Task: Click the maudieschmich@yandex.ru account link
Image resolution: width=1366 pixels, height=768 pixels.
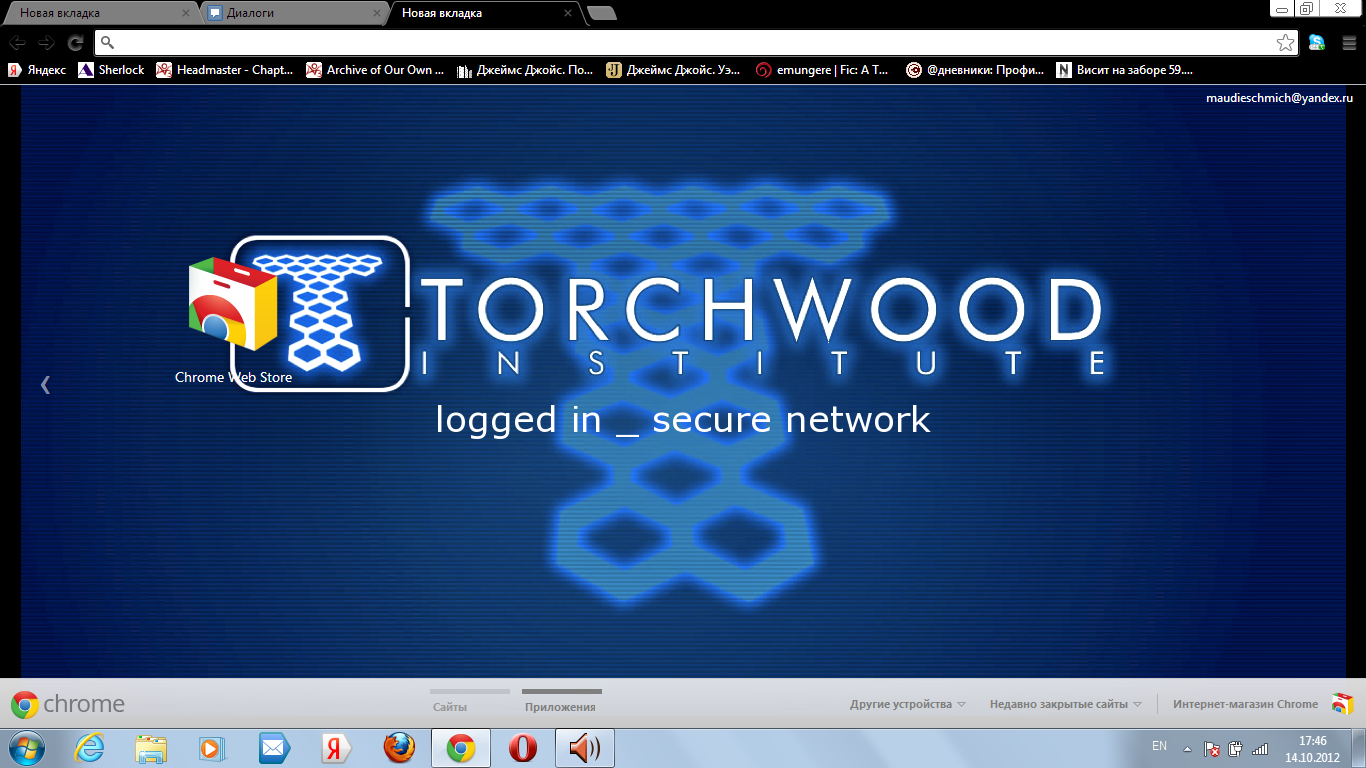Action: [1279, 98]
